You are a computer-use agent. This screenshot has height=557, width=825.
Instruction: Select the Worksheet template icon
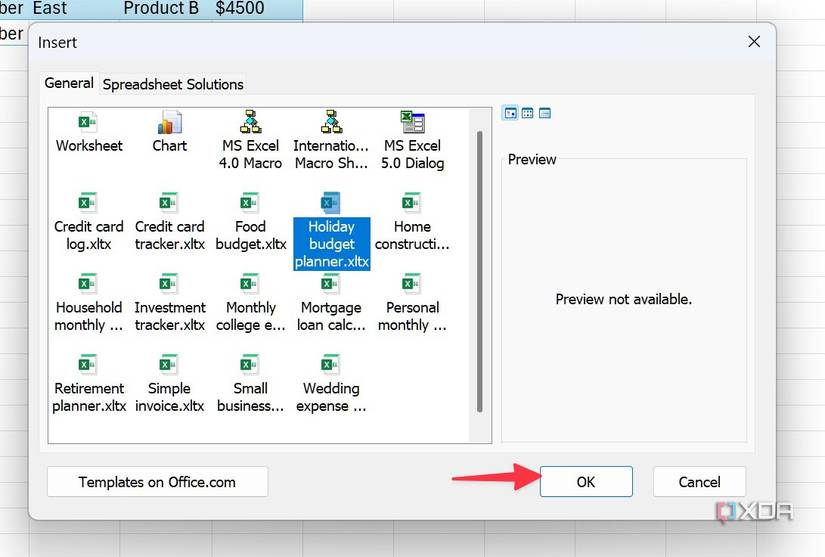coord(87,122)
